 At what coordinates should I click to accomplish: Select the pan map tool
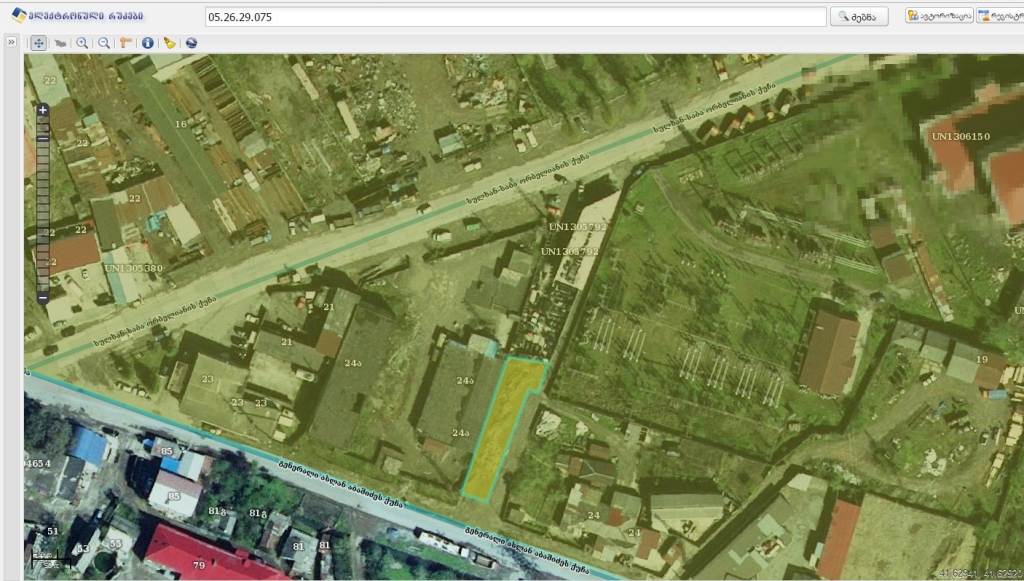tap(39, 43)
